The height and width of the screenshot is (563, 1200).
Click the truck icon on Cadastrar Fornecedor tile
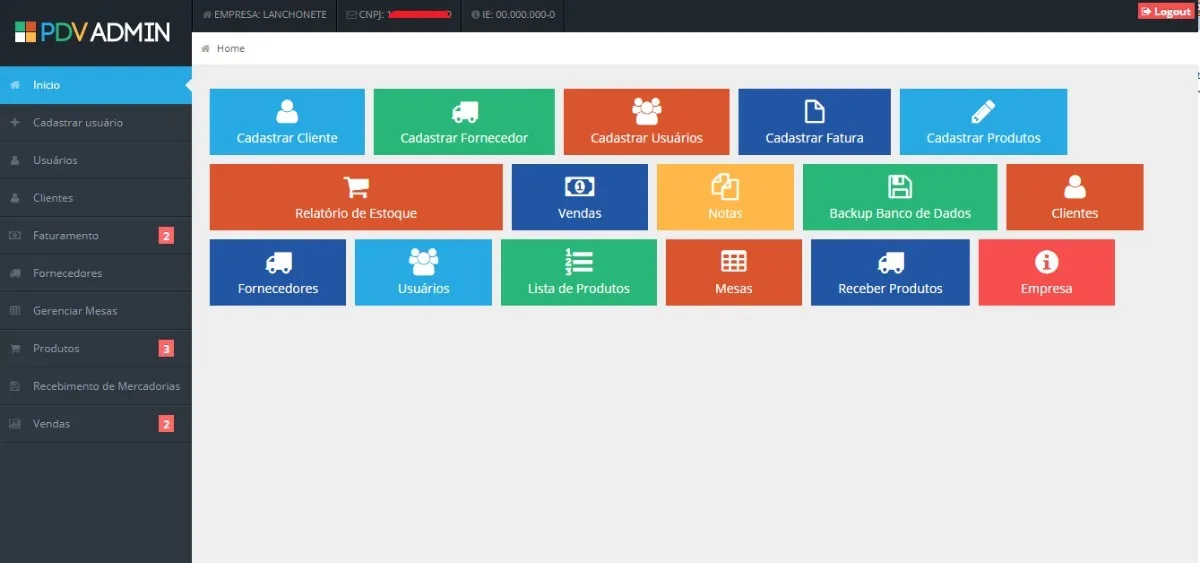click(x=464, y=112)
